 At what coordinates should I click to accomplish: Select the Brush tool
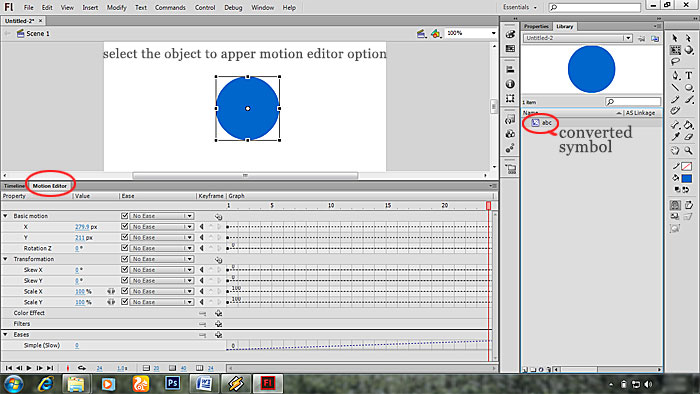pyautogui.click(x=689, y=99)
